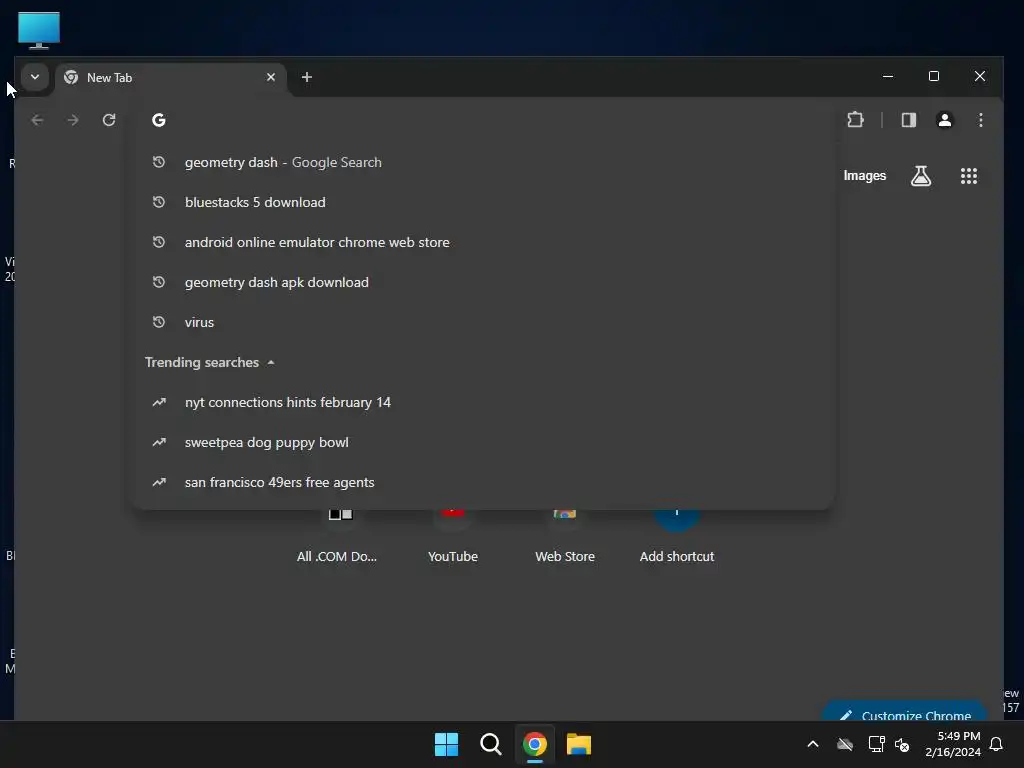Click the Google G icon in address bar
This screenshot has width=1024, height=768.
[159, 120]
